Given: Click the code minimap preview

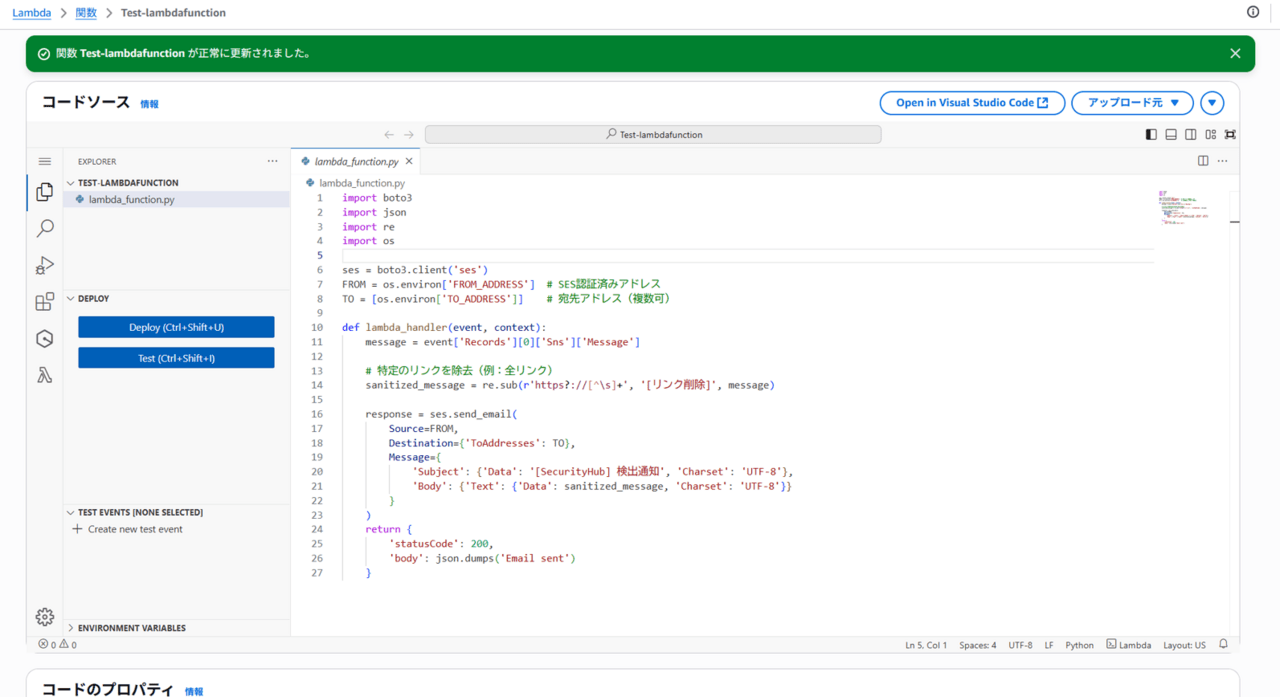Looking at the screenshot, I should click(1183, 207).
